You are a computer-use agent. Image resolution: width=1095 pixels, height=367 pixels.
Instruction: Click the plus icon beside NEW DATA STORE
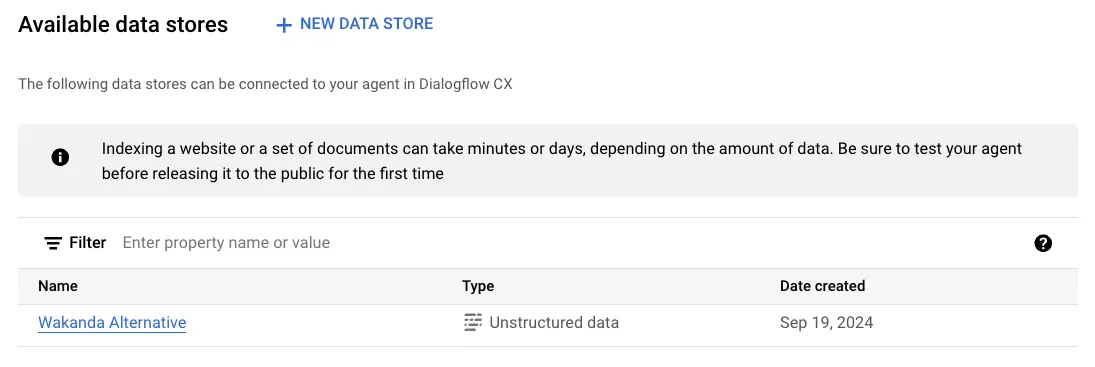(x=284, y=25)
